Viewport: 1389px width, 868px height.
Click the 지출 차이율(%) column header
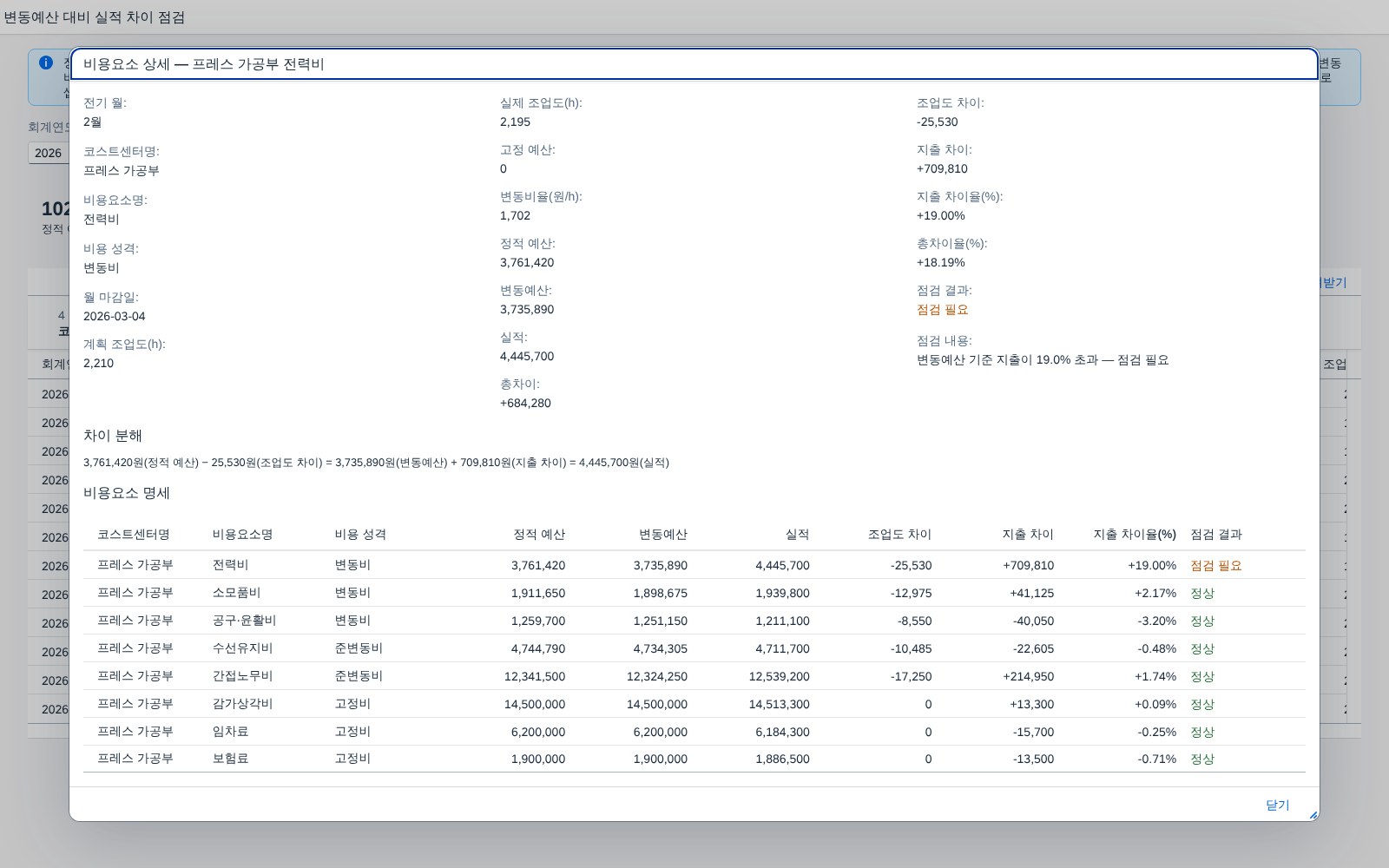(x=1135, y=535)
